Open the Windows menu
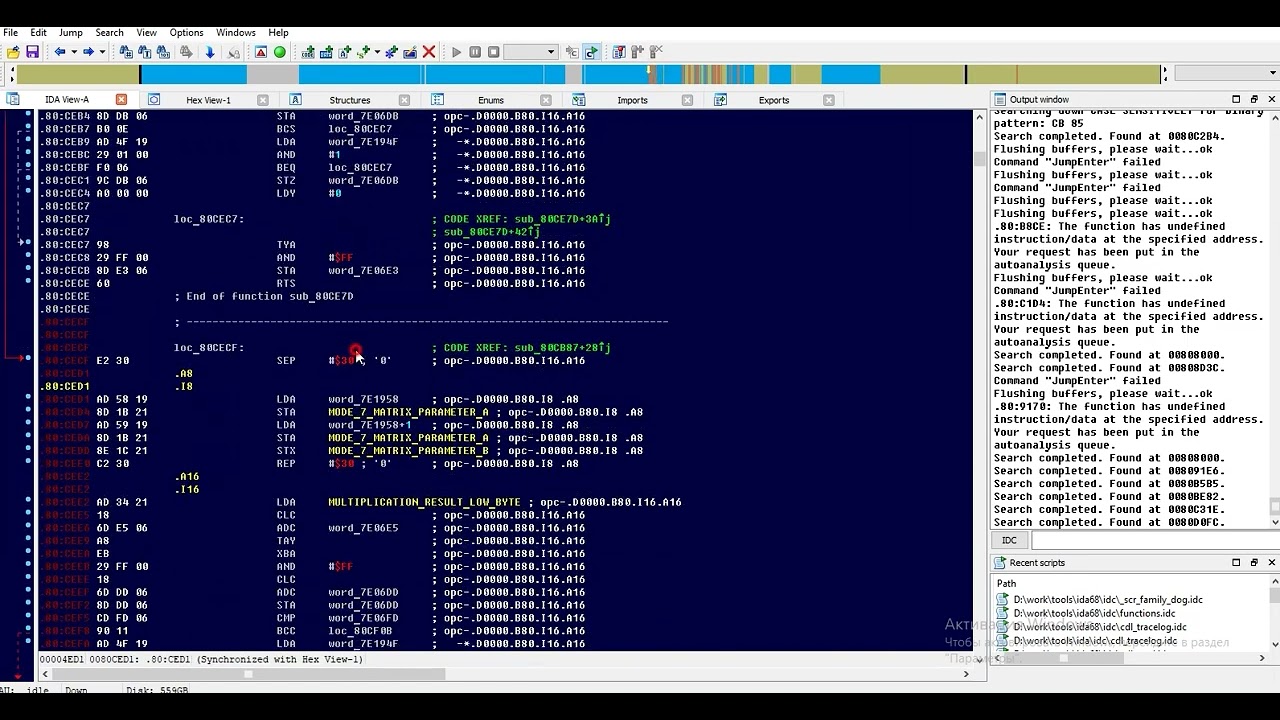The height and width of the screenshot is (720, 1280). coord(236,32)
